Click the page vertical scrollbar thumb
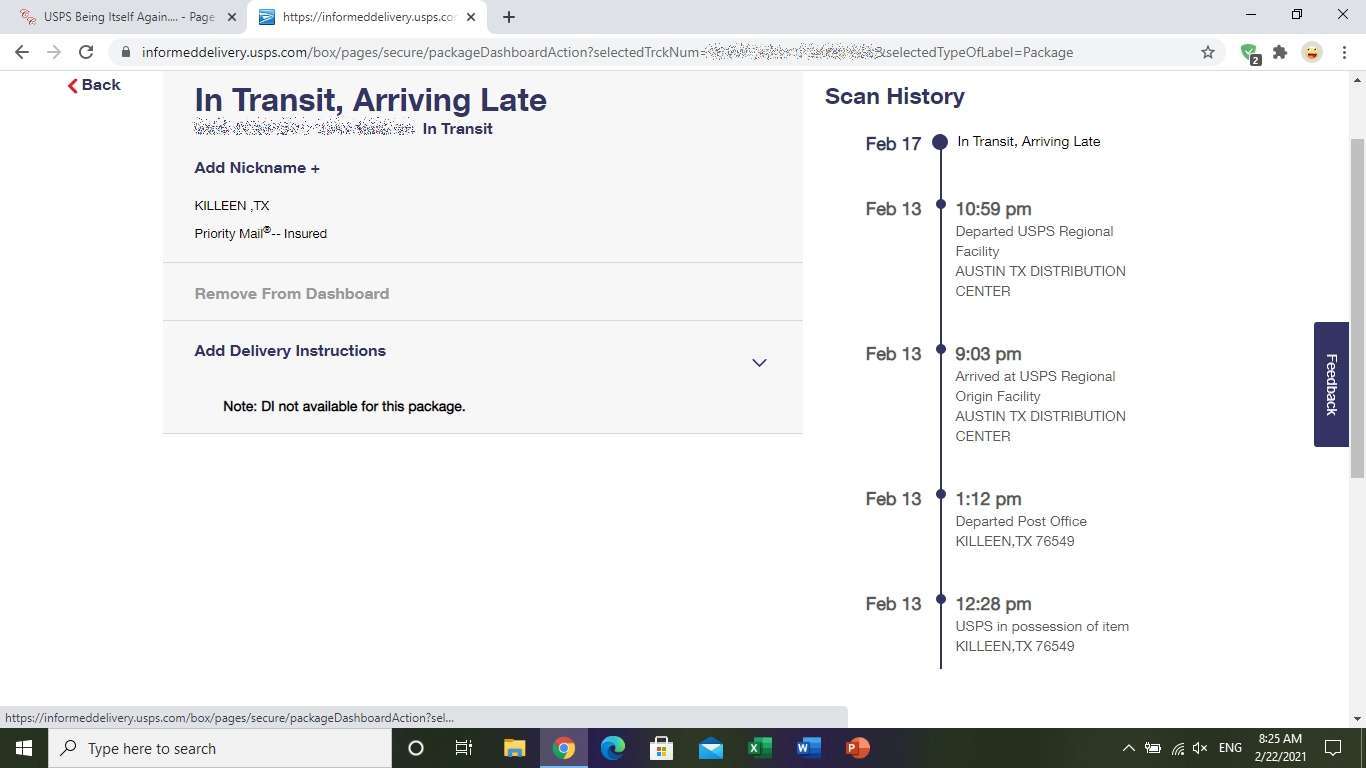 [1357, 308]
